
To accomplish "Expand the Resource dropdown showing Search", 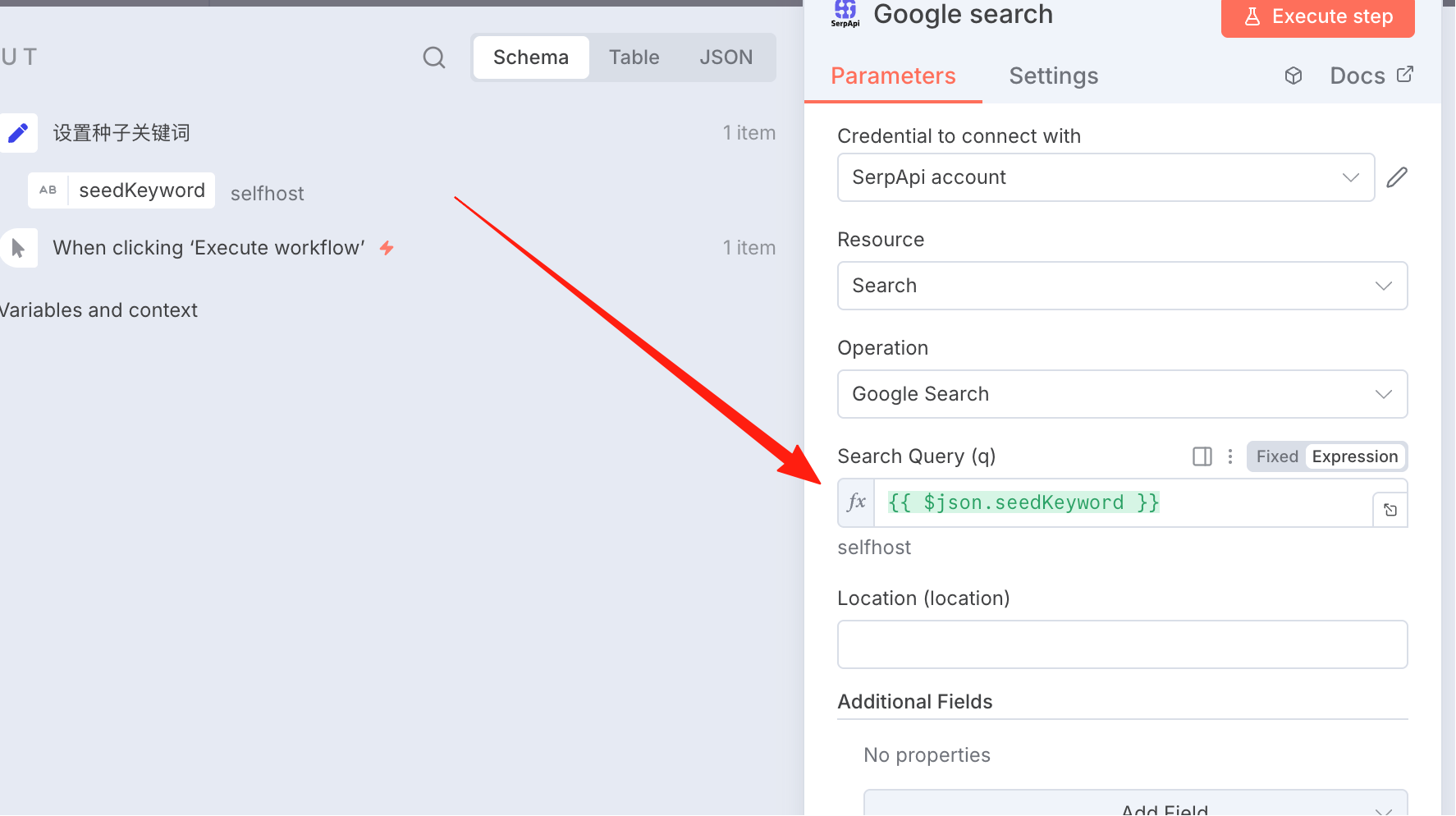I will pos(1122,286).
